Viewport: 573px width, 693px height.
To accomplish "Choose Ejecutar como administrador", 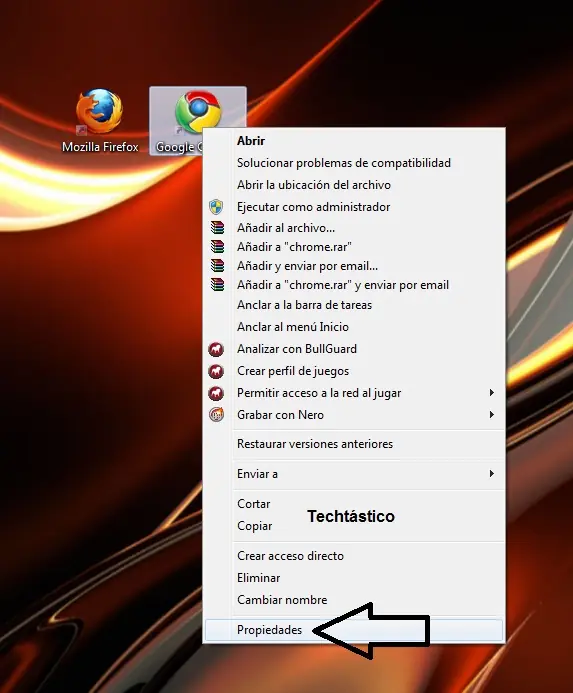I will pos(354,207).
